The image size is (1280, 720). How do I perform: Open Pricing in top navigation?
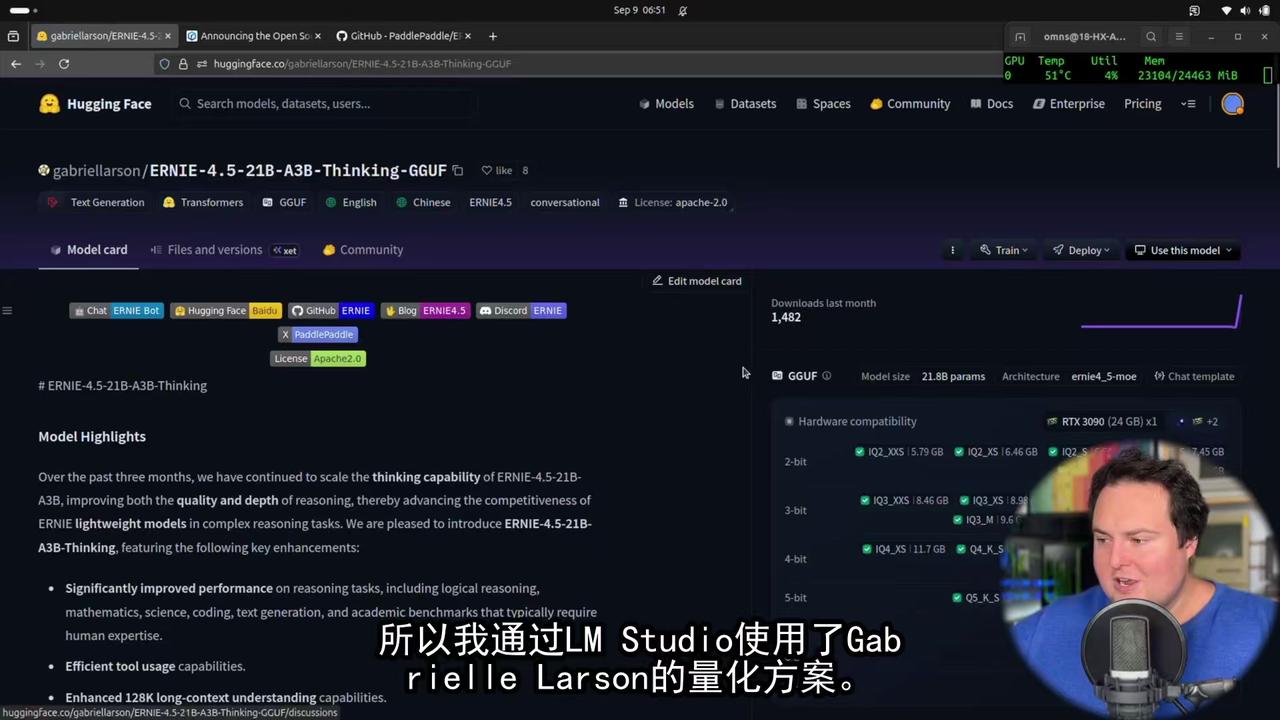click(x=1142, y=104)
